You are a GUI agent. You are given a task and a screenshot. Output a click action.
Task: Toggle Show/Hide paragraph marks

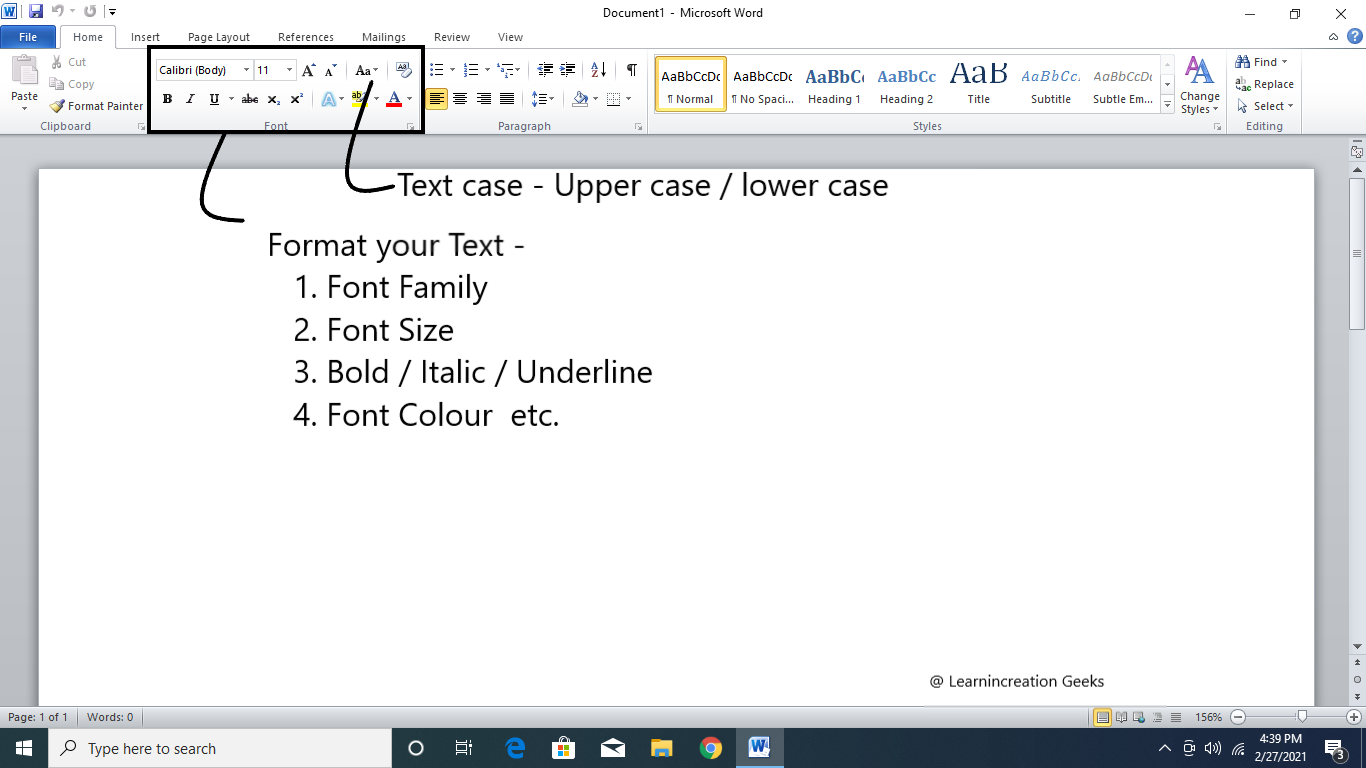[631, 70]
